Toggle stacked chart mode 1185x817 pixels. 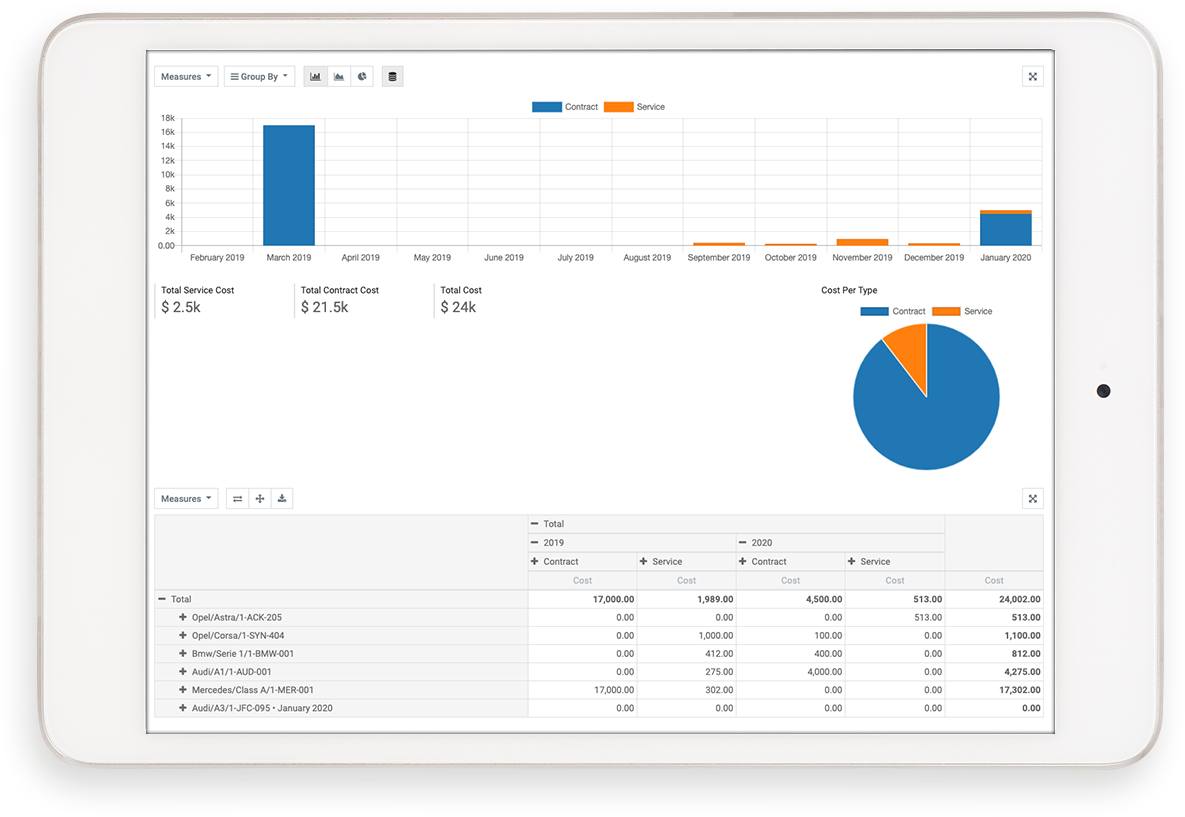click(392, 76)
